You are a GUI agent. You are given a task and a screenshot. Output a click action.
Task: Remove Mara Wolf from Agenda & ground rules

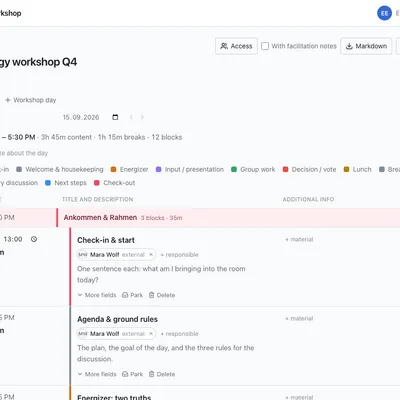coord(151,334)
